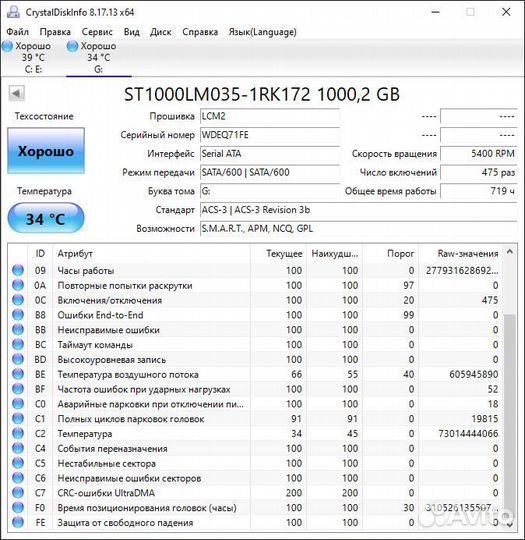This screenshot has height=540, width=525.
Task: Click the Хорошо health status button
Action: (46, 151)
